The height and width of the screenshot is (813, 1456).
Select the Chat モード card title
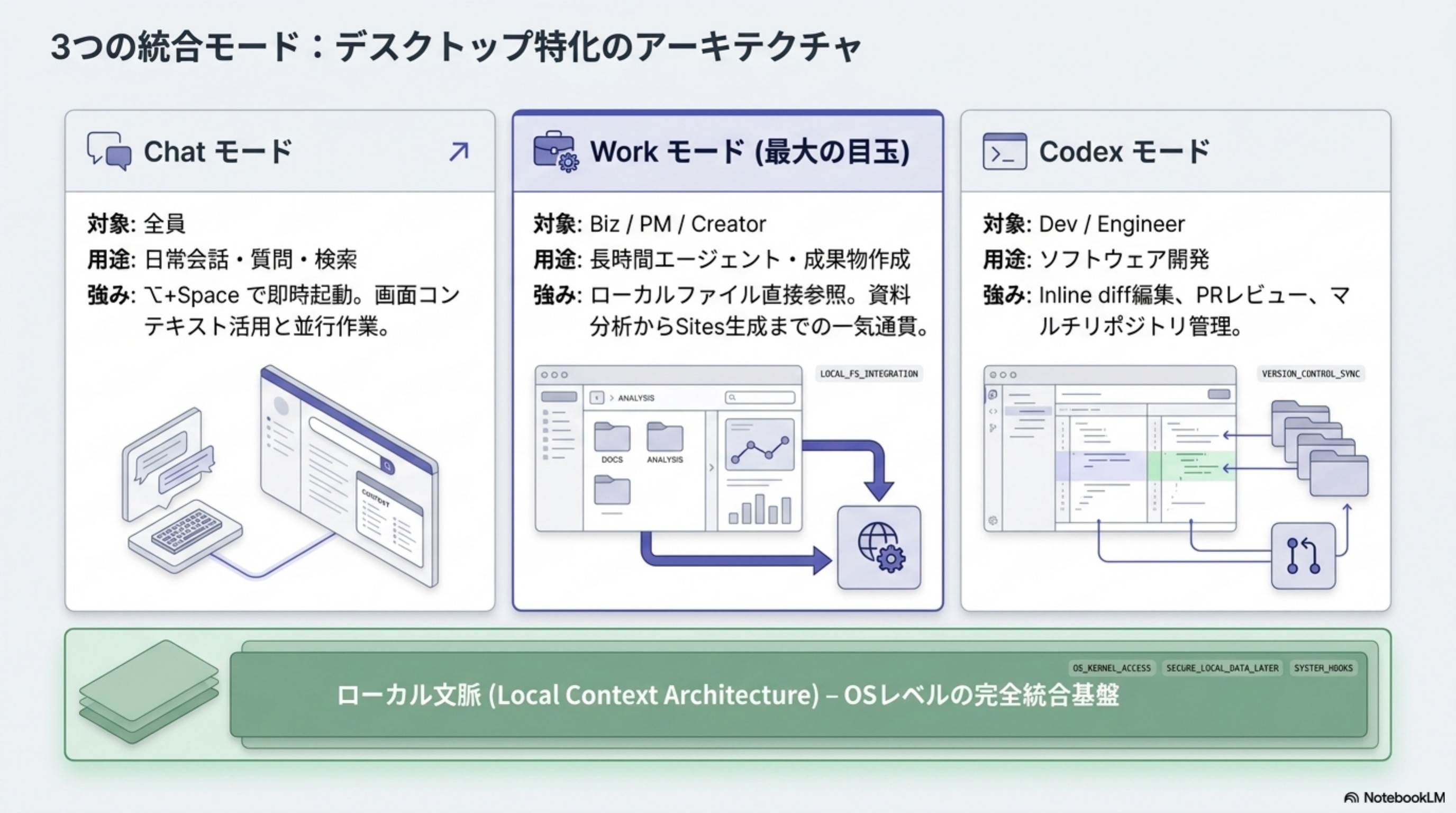point(217,151)
